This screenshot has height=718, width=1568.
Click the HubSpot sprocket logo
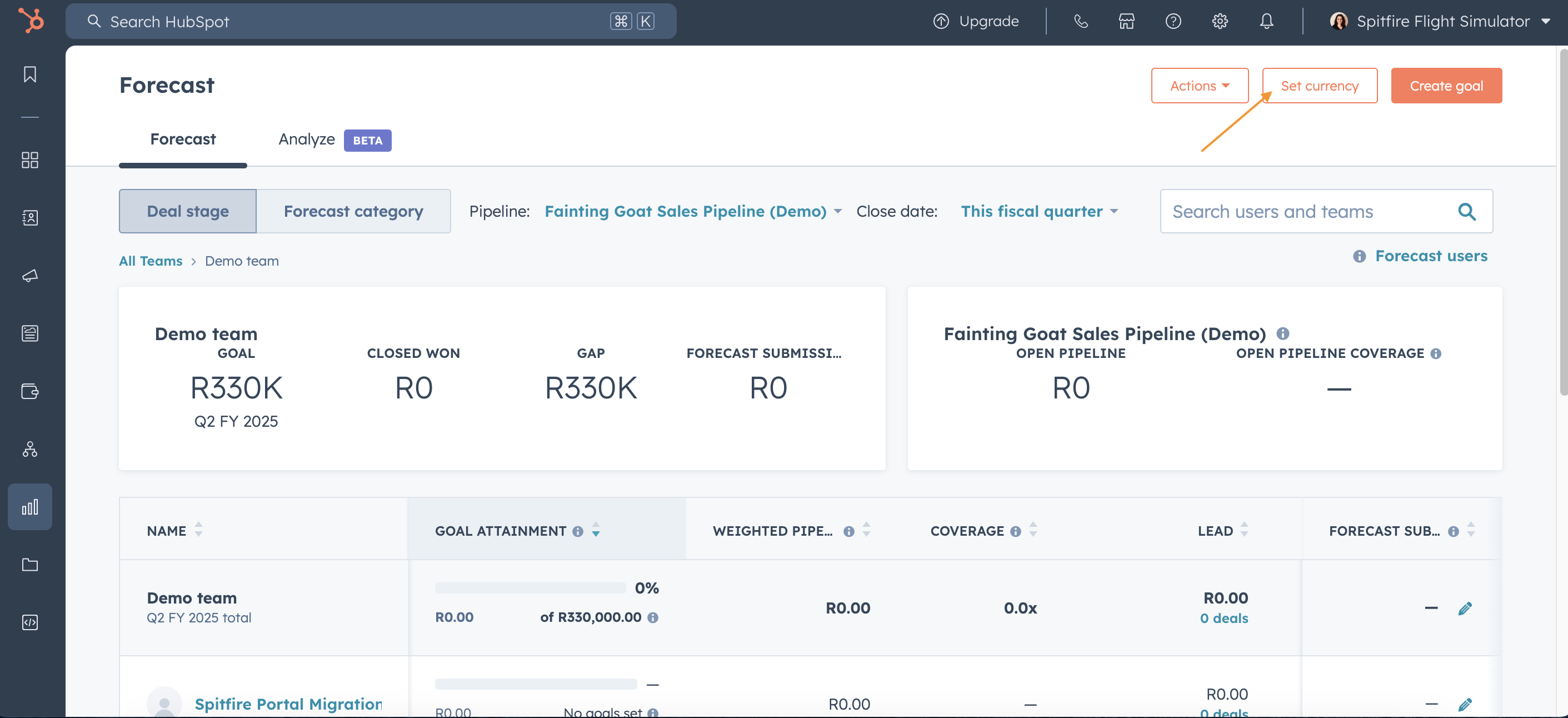tap(31, 21)
